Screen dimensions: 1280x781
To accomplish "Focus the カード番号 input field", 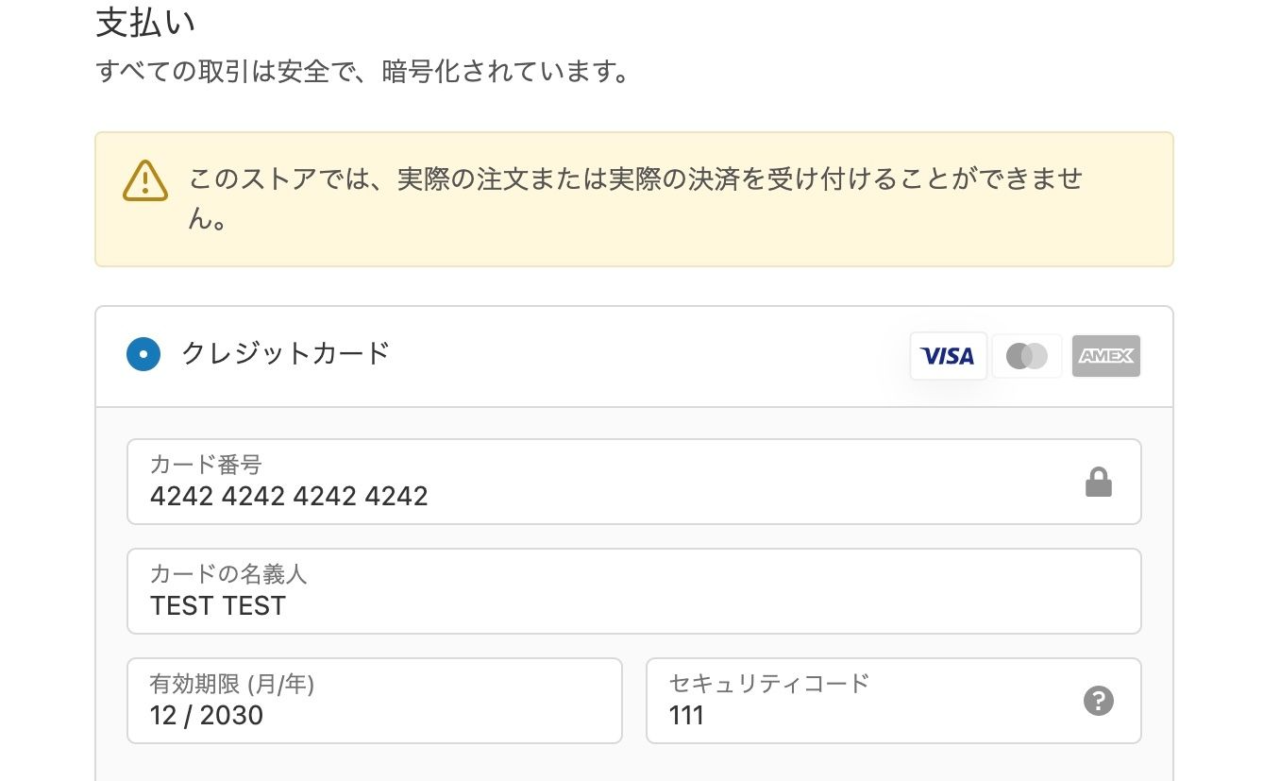I will coord(634,482).
